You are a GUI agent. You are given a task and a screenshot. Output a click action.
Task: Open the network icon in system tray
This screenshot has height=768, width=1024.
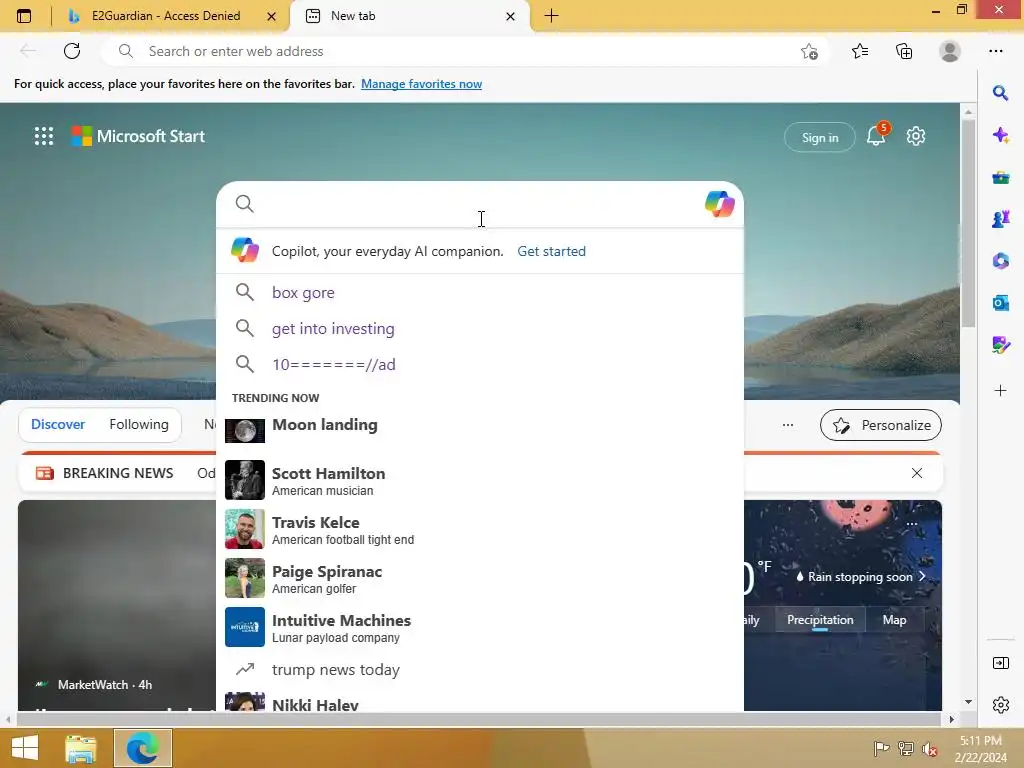click(906, 748)
